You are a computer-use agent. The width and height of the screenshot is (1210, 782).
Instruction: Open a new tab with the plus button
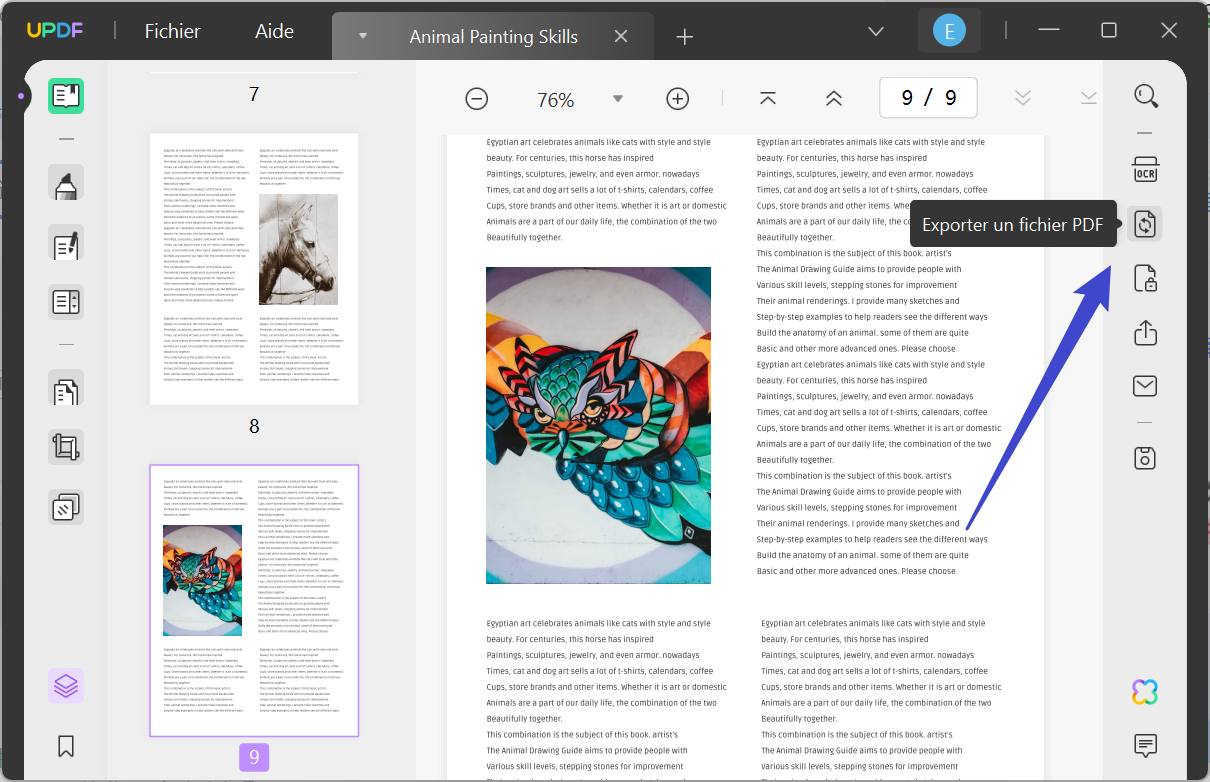(x=684, y=36)
